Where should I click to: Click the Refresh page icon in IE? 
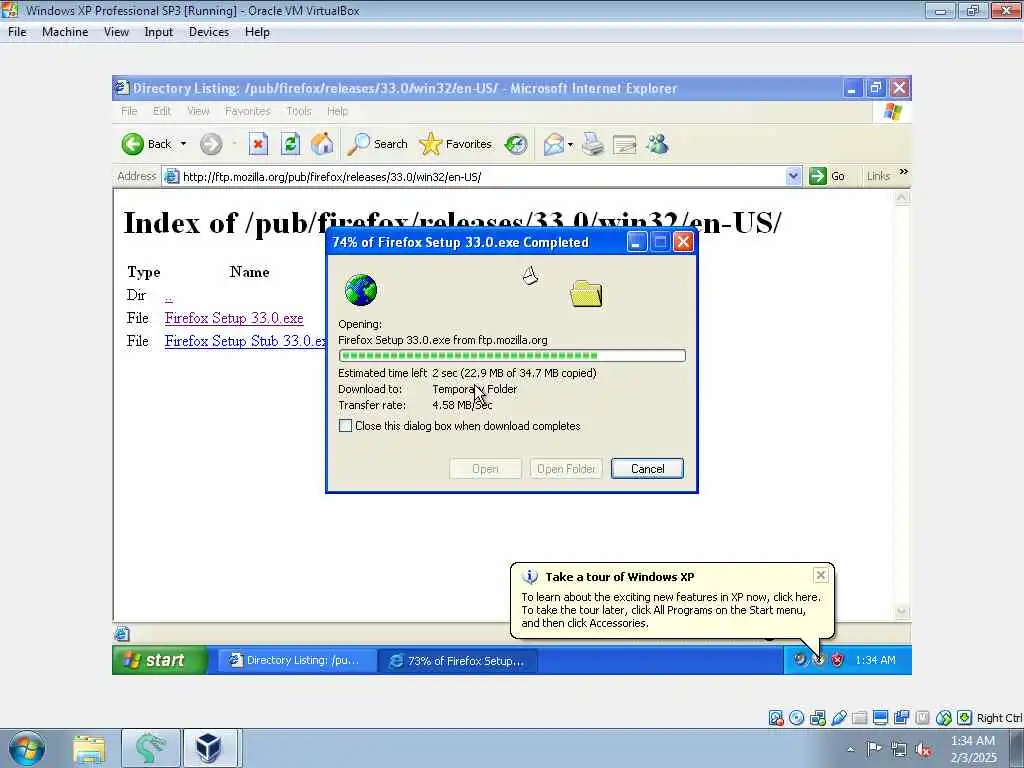[x=291, y=144]
